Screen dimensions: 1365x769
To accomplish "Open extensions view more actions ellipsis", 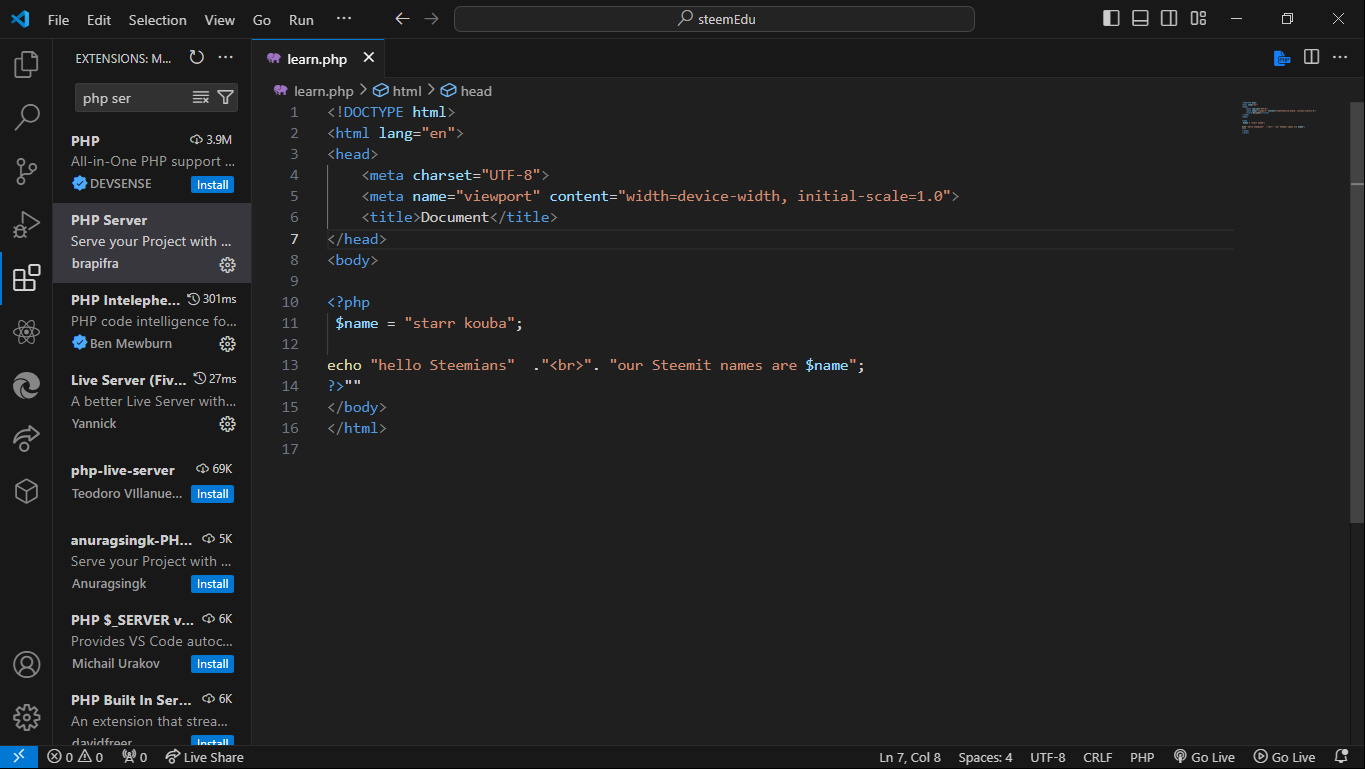I will point(226,58).
